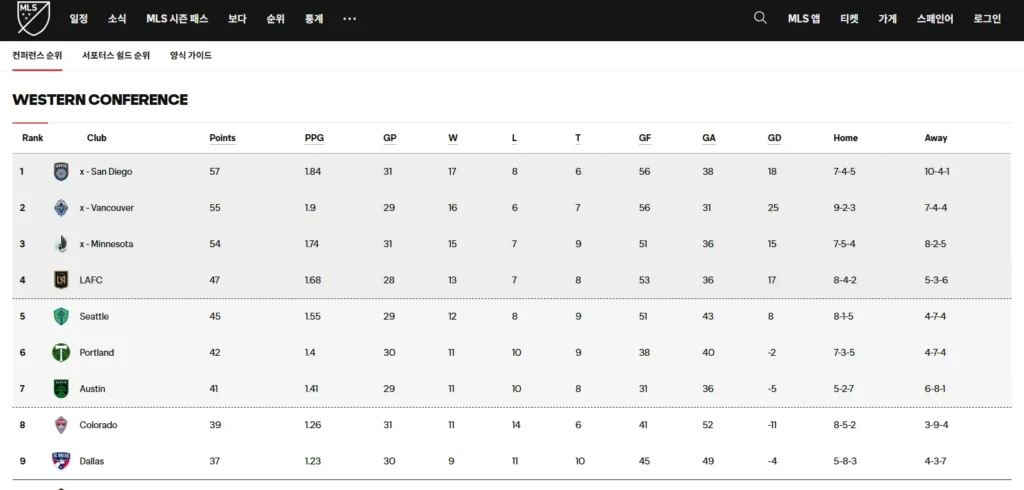
Task: Open the x - San Diego club link
Action: (106, 172)
